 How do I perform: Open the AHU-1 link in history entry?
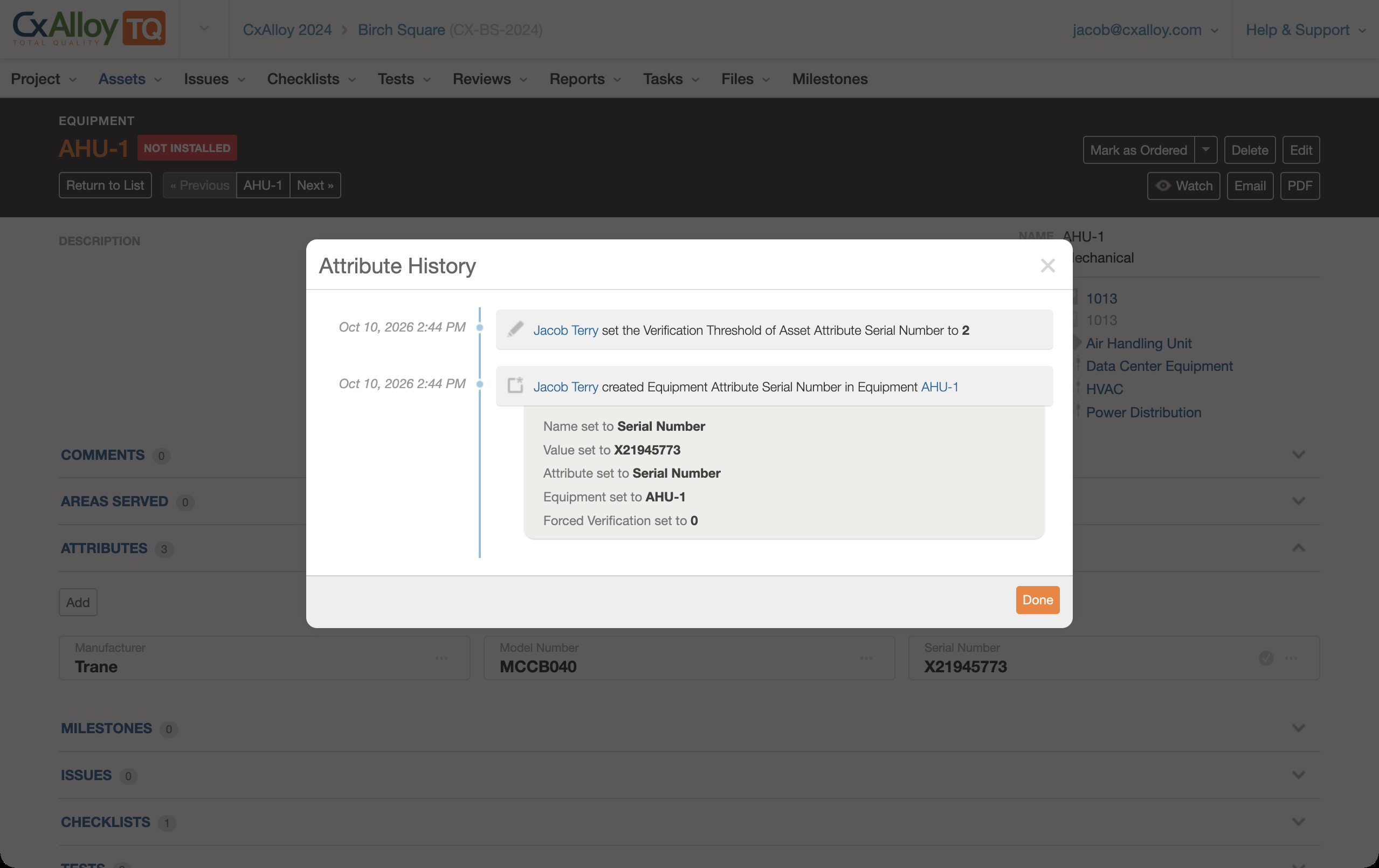click(939, 387)
